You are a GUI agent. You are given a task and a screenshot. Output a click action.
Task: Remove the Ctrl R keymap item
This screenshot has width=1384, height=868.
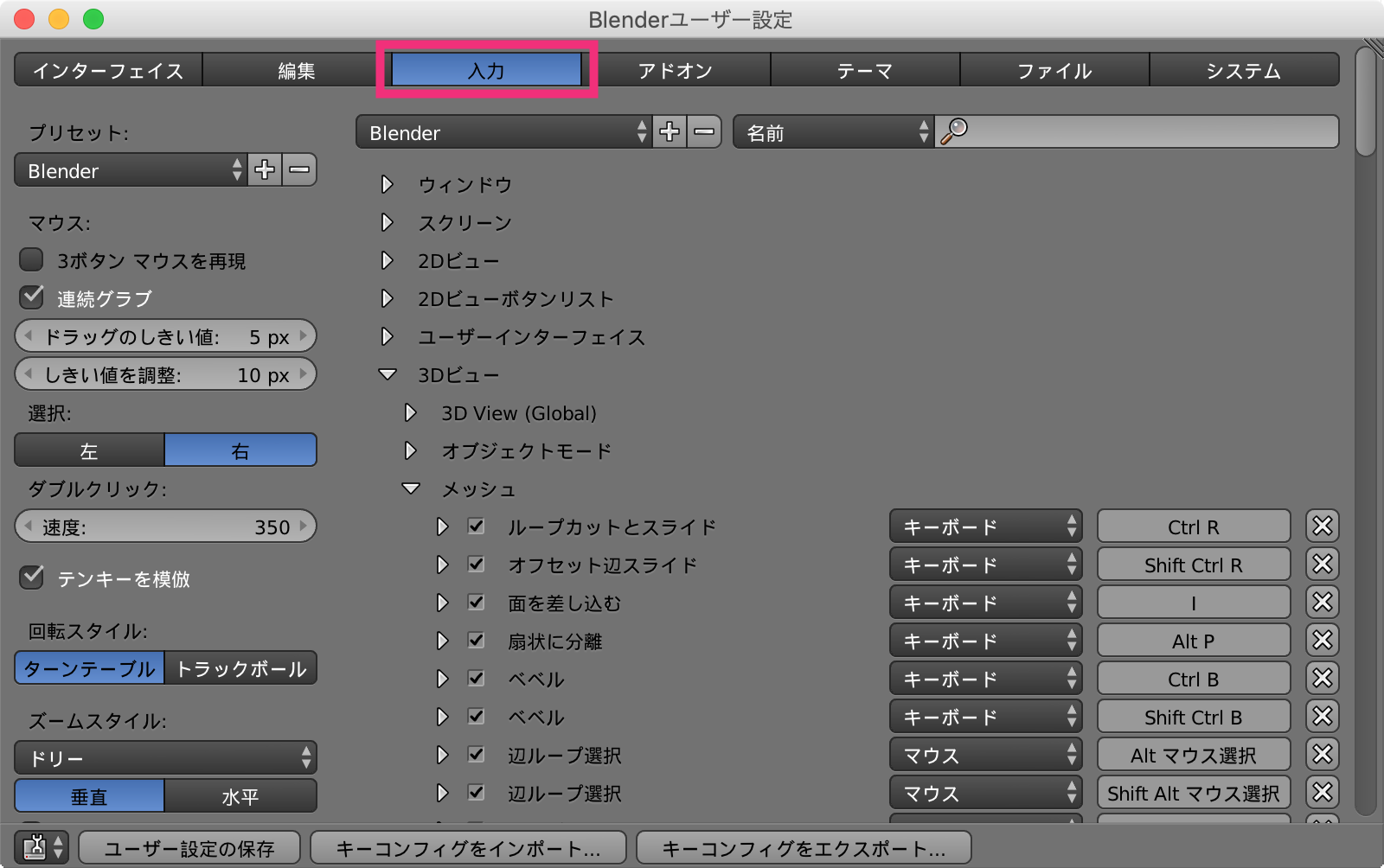point(1323,527)
